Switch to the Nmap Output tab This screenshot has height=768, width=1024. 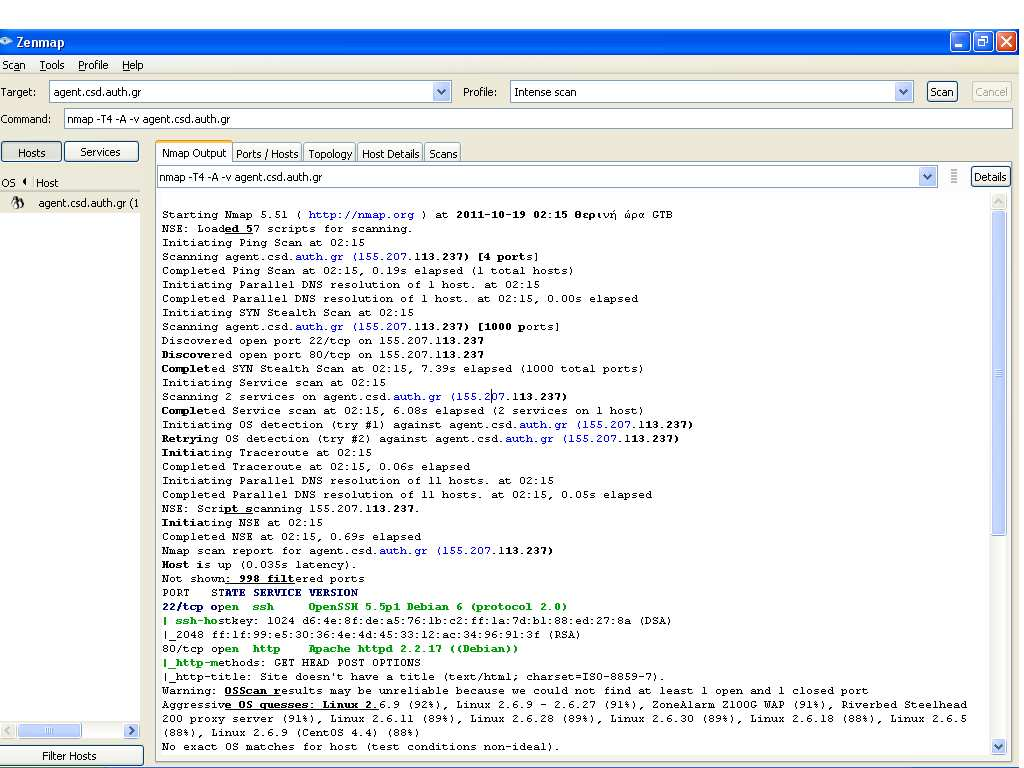pos(193,153)
